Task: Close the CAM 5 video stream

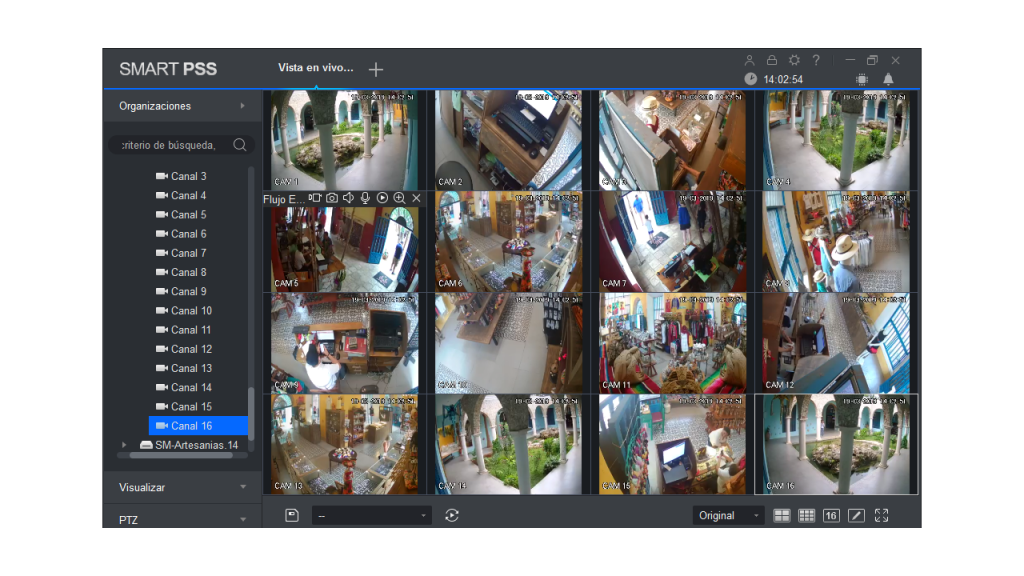Action: coord(416,198)
